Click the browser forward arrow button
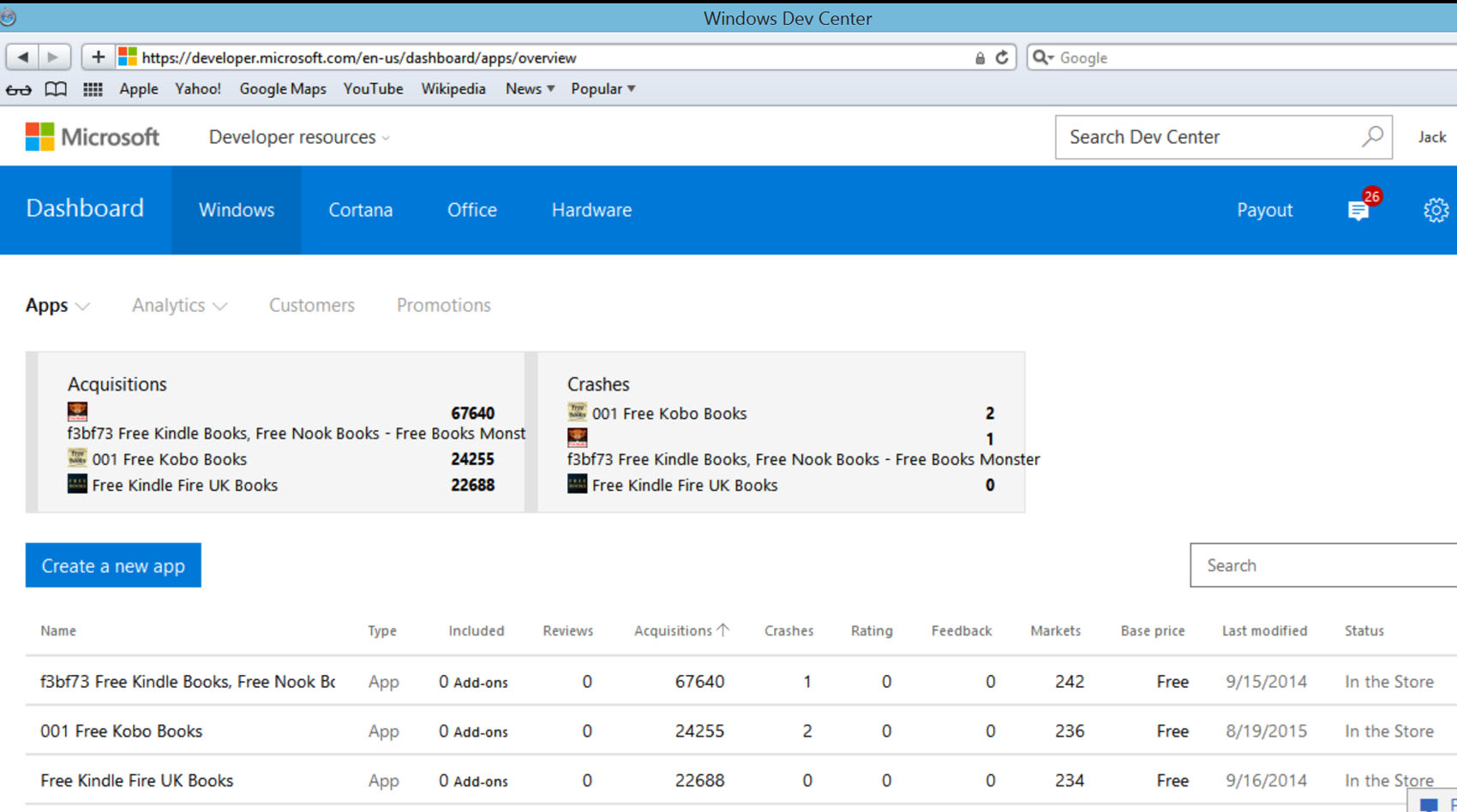 54,57
